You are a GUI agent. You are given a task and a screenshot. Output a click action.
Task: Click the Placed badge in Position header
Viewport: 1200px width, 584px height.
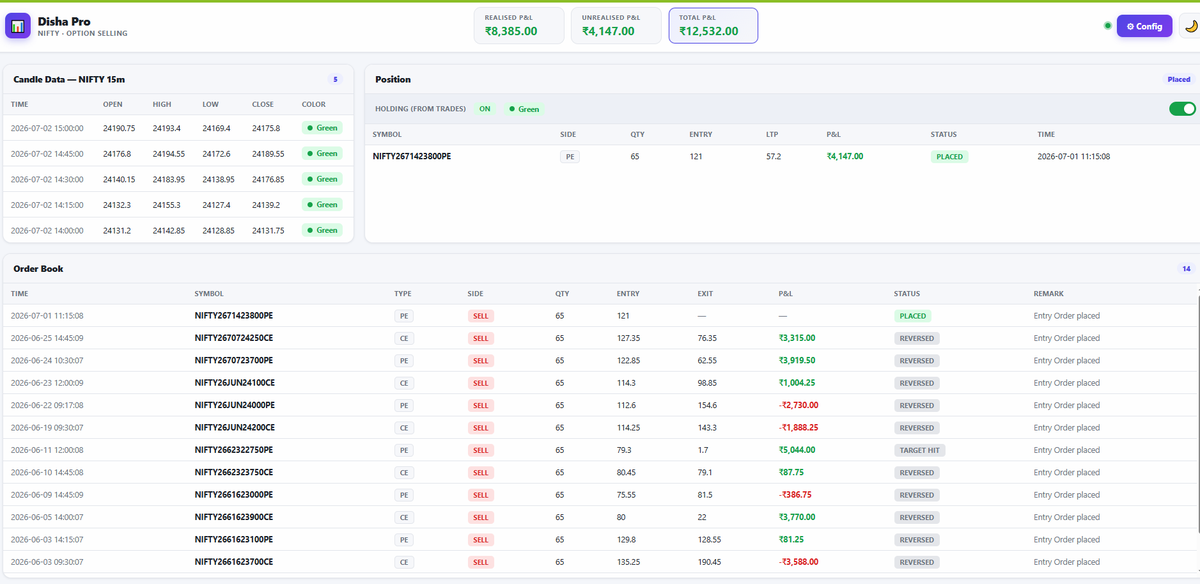click(1179, 79)
